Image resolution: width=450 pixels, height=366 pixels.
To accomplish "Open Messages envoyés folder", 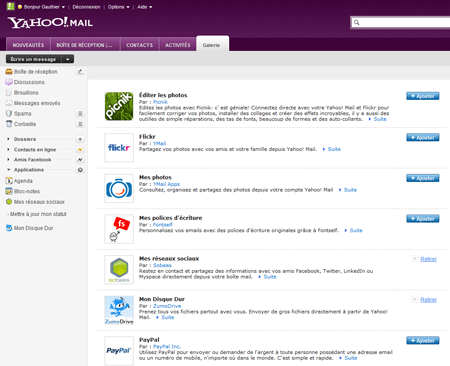I will (x=37, y=103).
